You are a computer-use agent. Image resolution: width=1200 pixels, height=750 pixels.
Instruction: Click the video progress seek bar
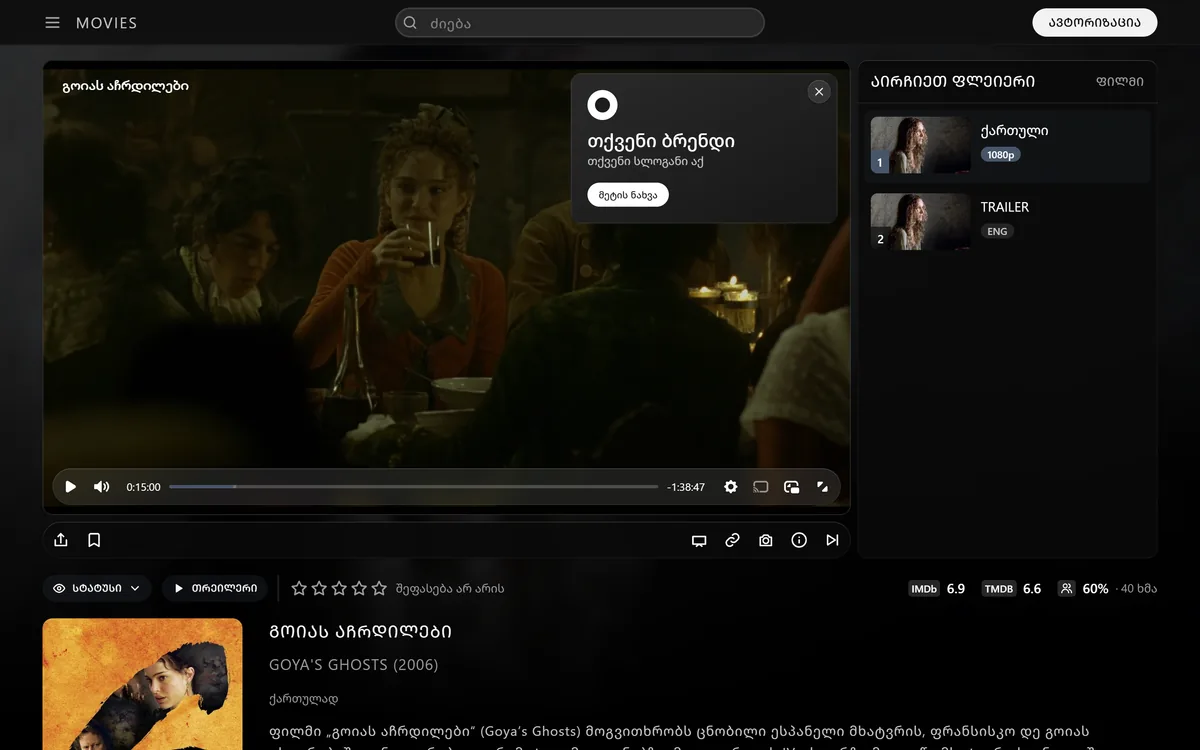(x=413, y=487)
